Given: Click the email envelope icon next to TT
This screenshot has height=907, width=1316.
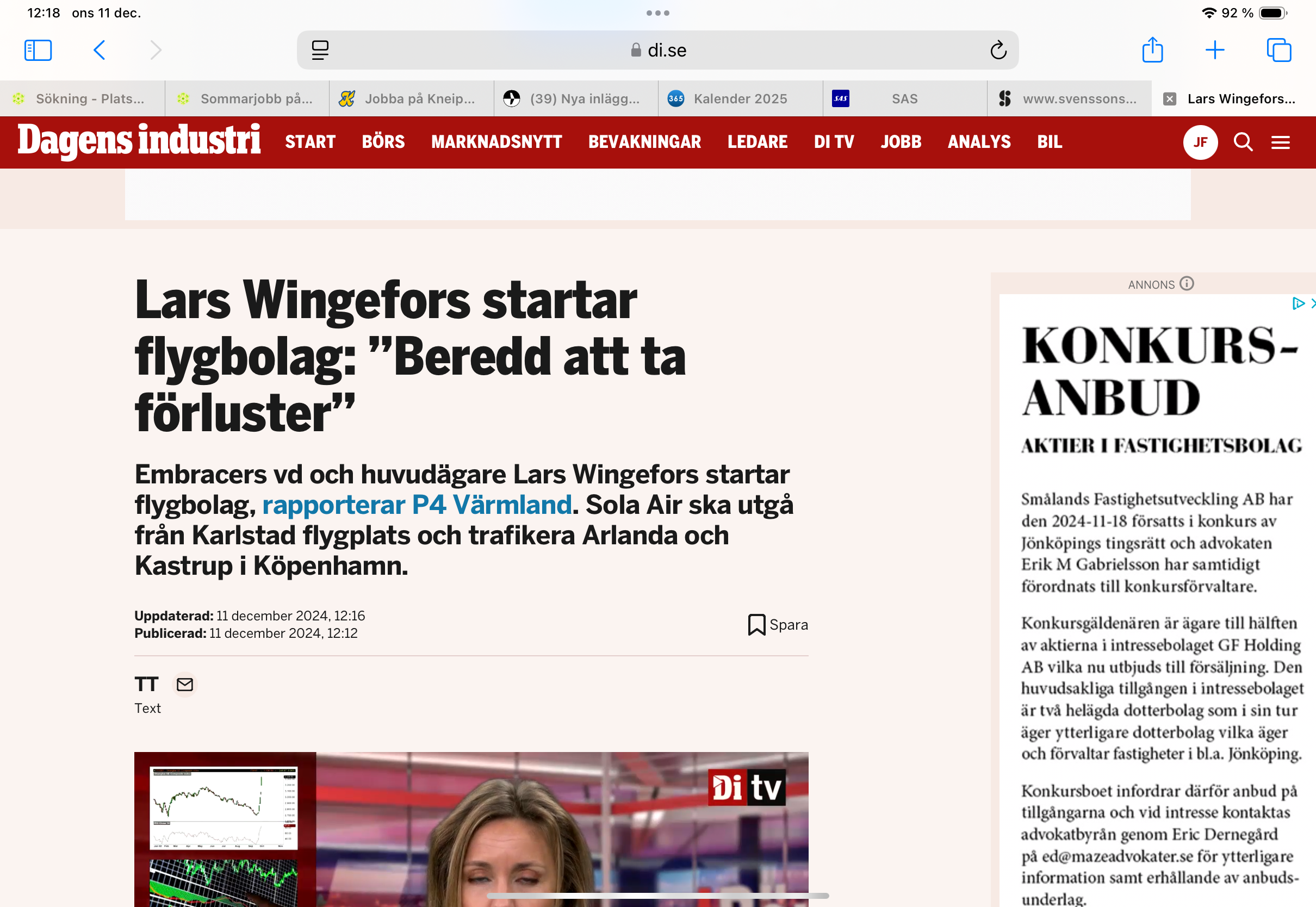Looking at the screenshot, I should point(185,684).
